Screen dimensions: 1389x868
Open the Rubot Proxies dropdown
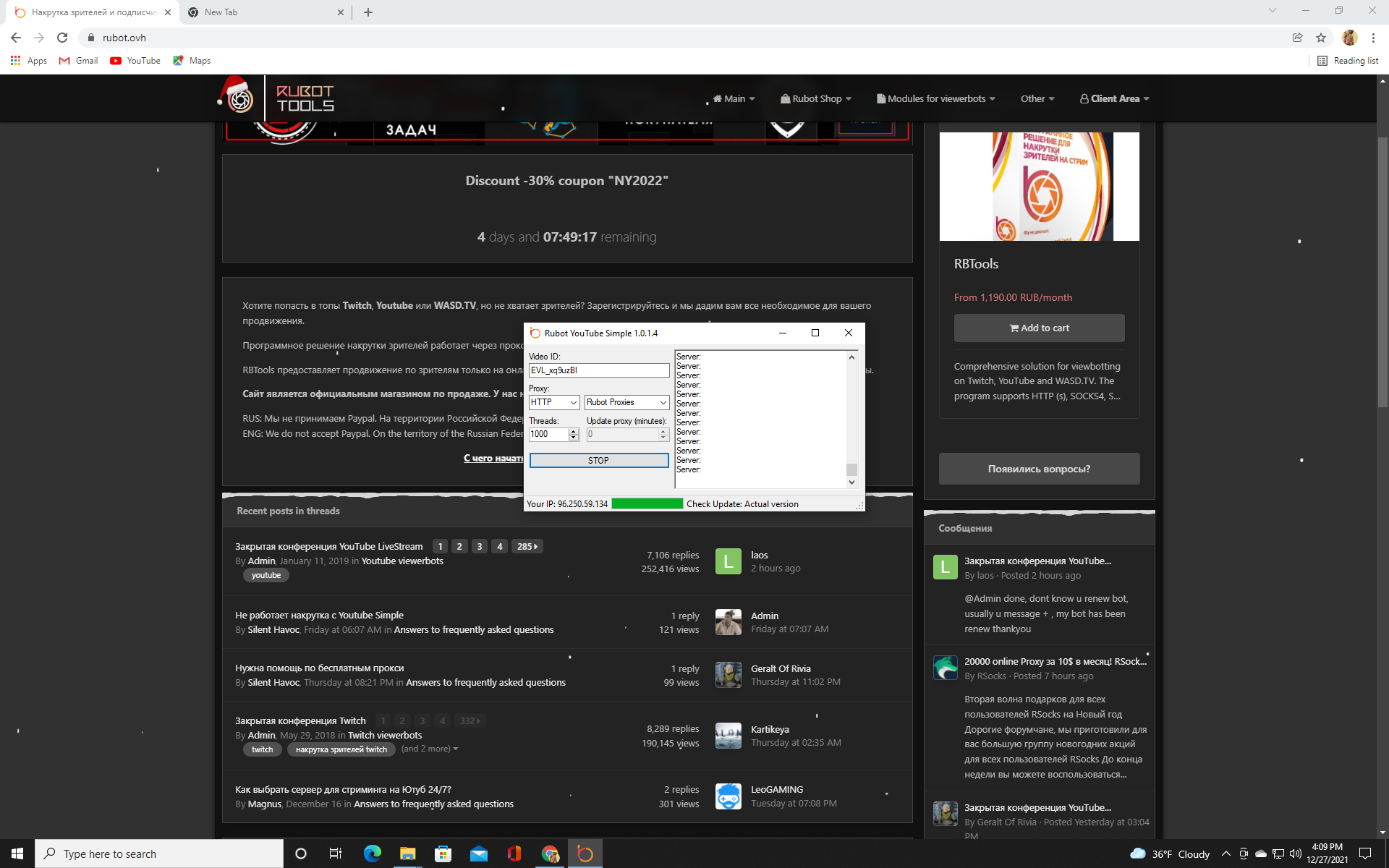626,402
